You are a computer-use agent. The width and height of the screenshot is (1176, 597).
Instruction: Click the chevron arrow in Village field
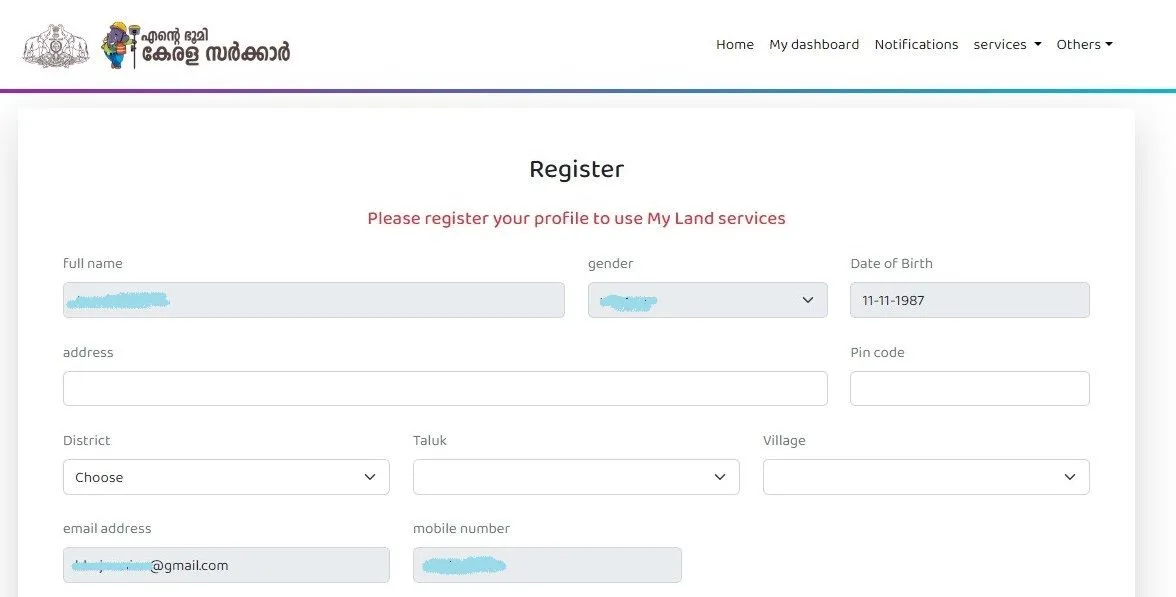pos(1070,477)
